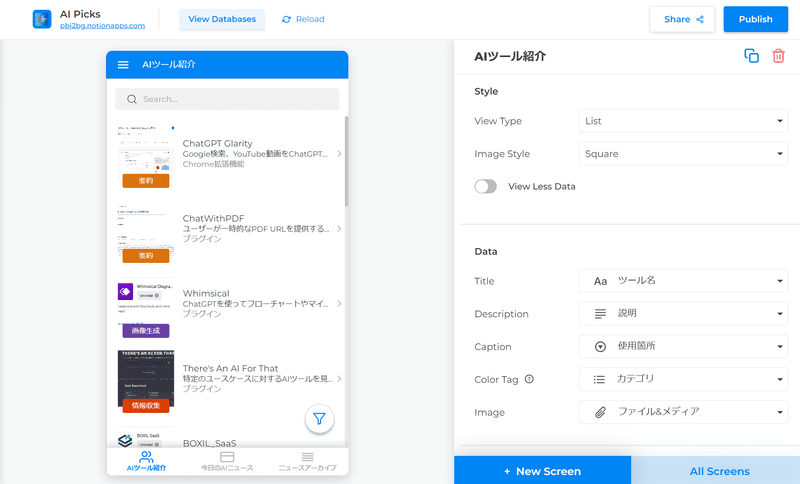
Task: Click the Reload button
Action: (303, 19)
